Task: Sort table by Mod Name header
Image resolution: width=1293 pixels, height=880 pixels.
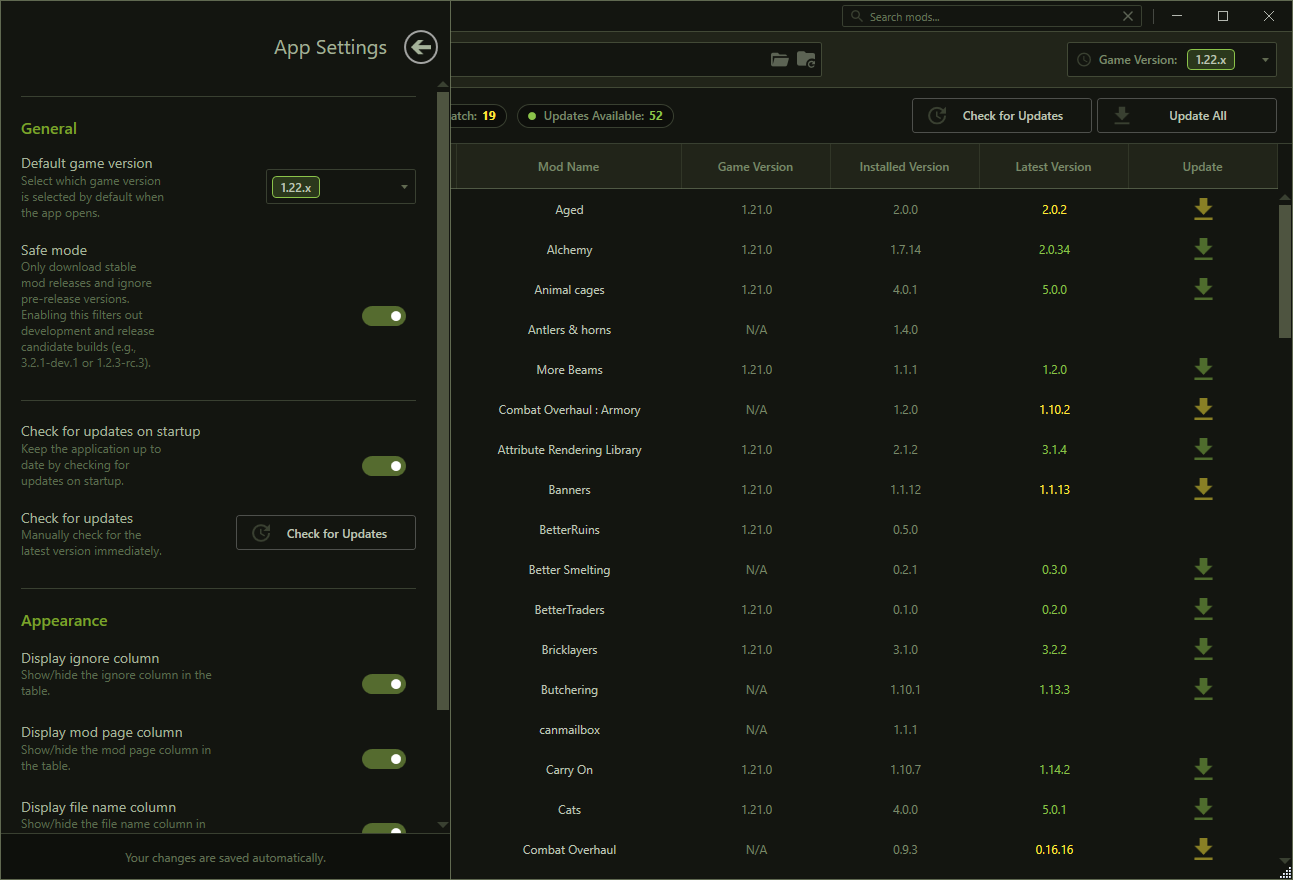Action: click(x=569, y=167)
